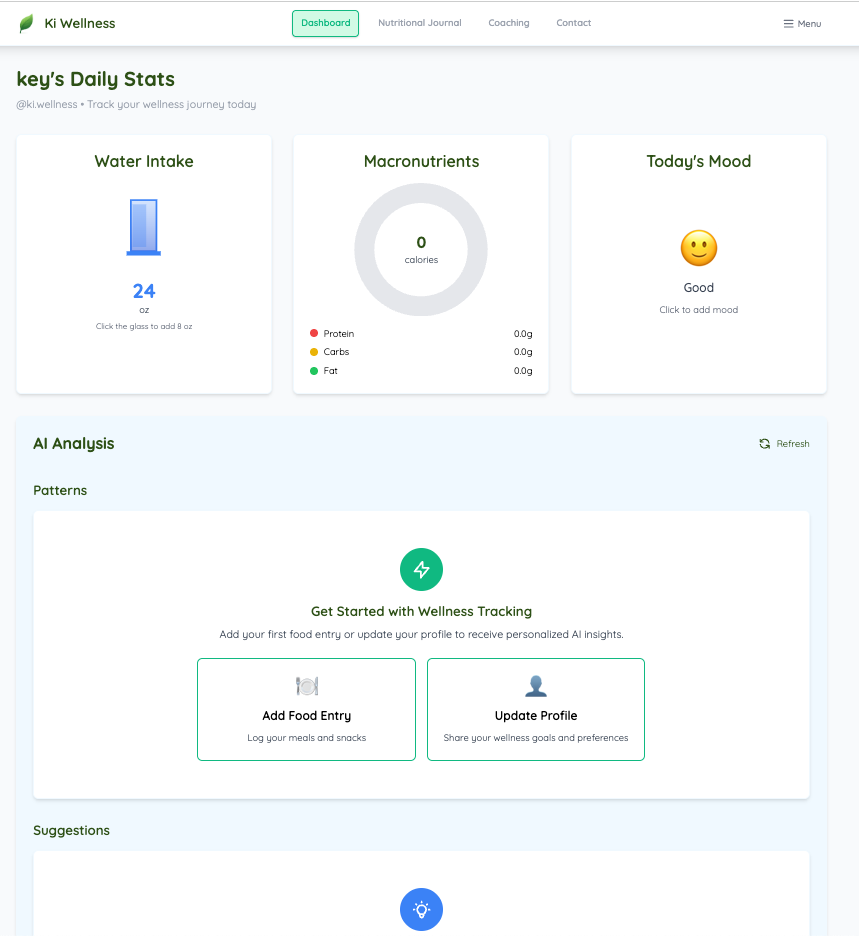
Task: Click the Water Intake heading
Action: coord(144,161)
